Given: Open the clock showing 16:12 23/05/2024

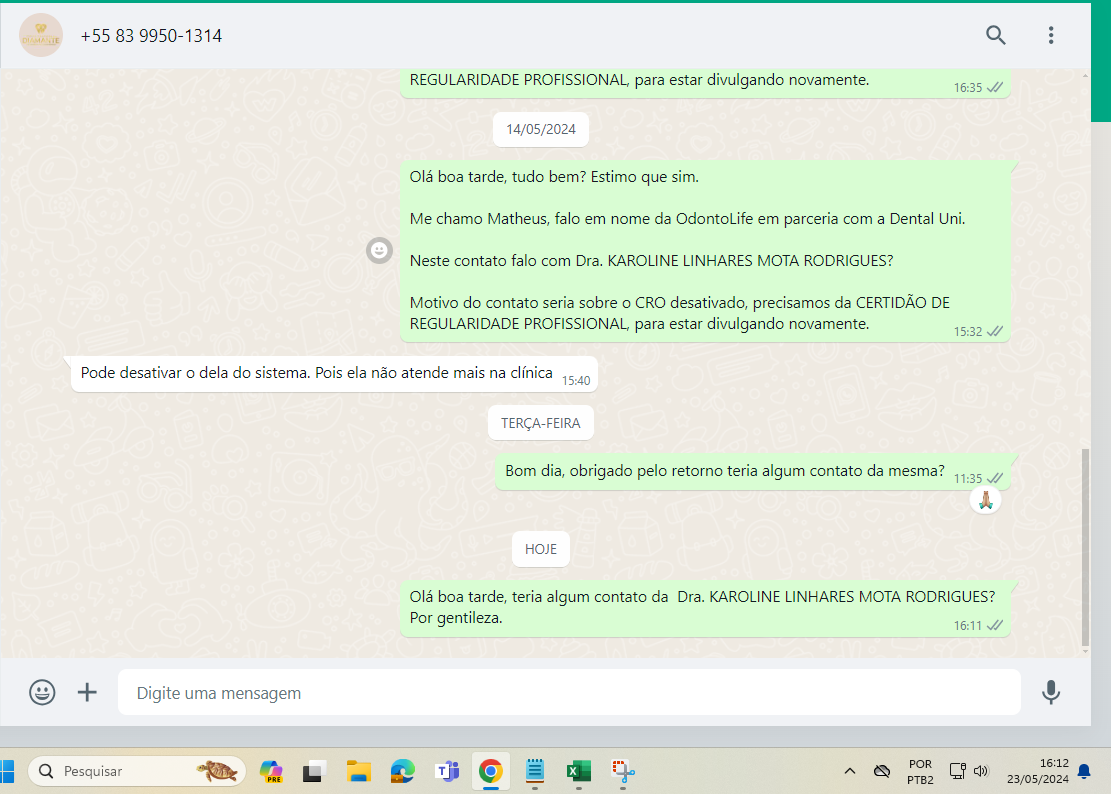Looking at the screenshot, I should [x=1037, y=771].
